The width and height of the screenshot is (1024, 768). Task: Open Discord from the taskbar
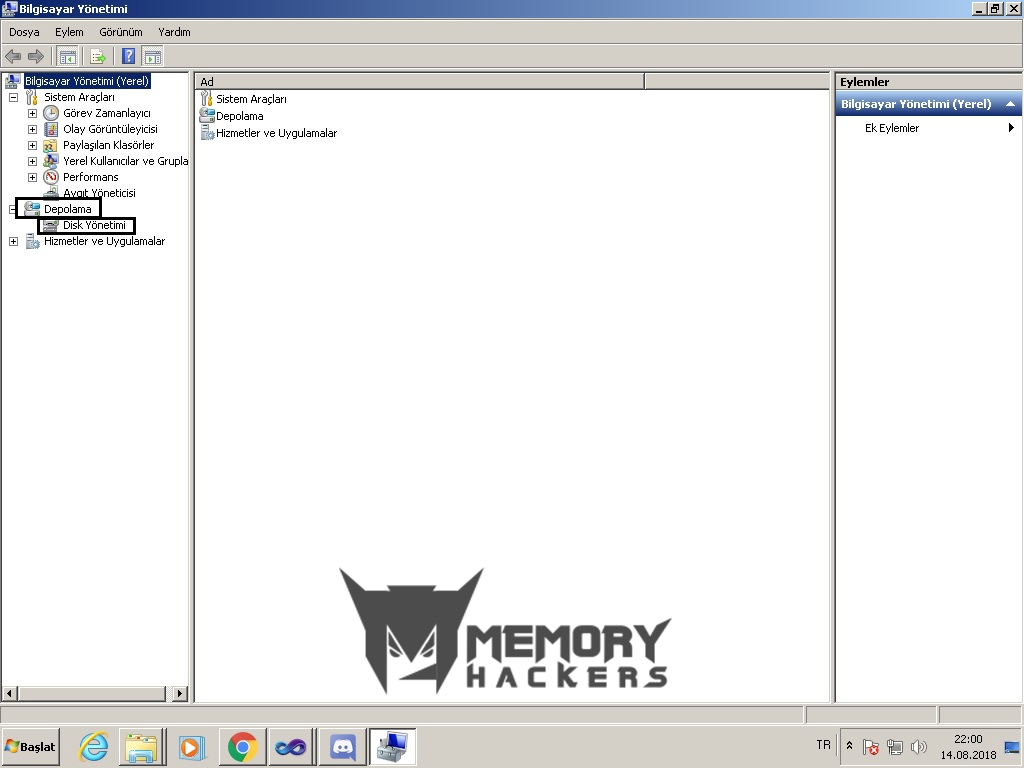343,746
